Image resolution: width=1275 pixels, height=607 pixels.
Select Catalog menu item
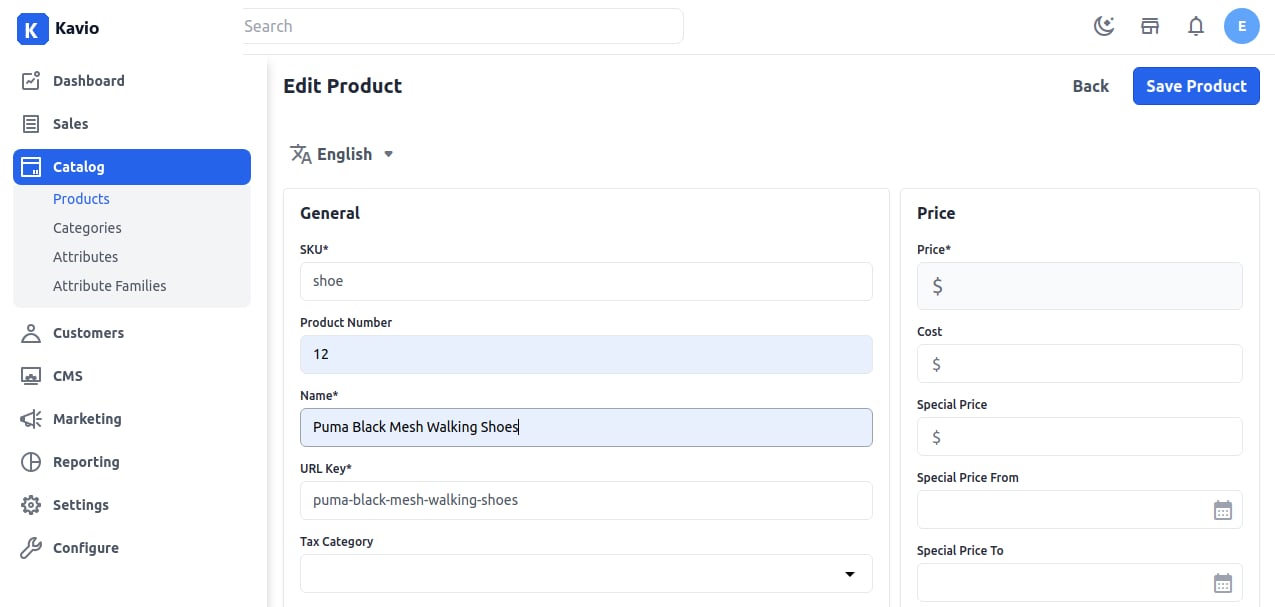(132, 167)
